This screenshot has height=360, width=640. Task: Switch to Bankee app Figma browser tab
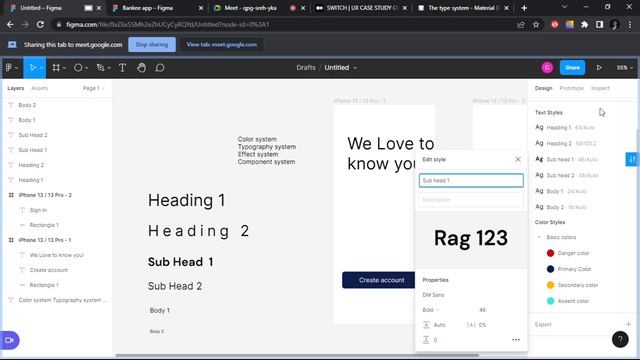(157, 8)
